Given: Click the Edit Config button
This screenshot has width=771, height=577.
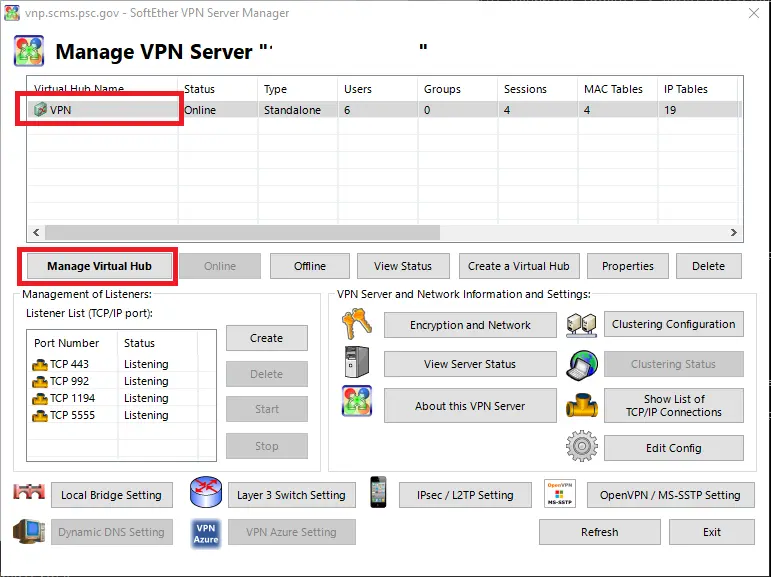Looking at the screenshot, I should (x=674, y=448).
